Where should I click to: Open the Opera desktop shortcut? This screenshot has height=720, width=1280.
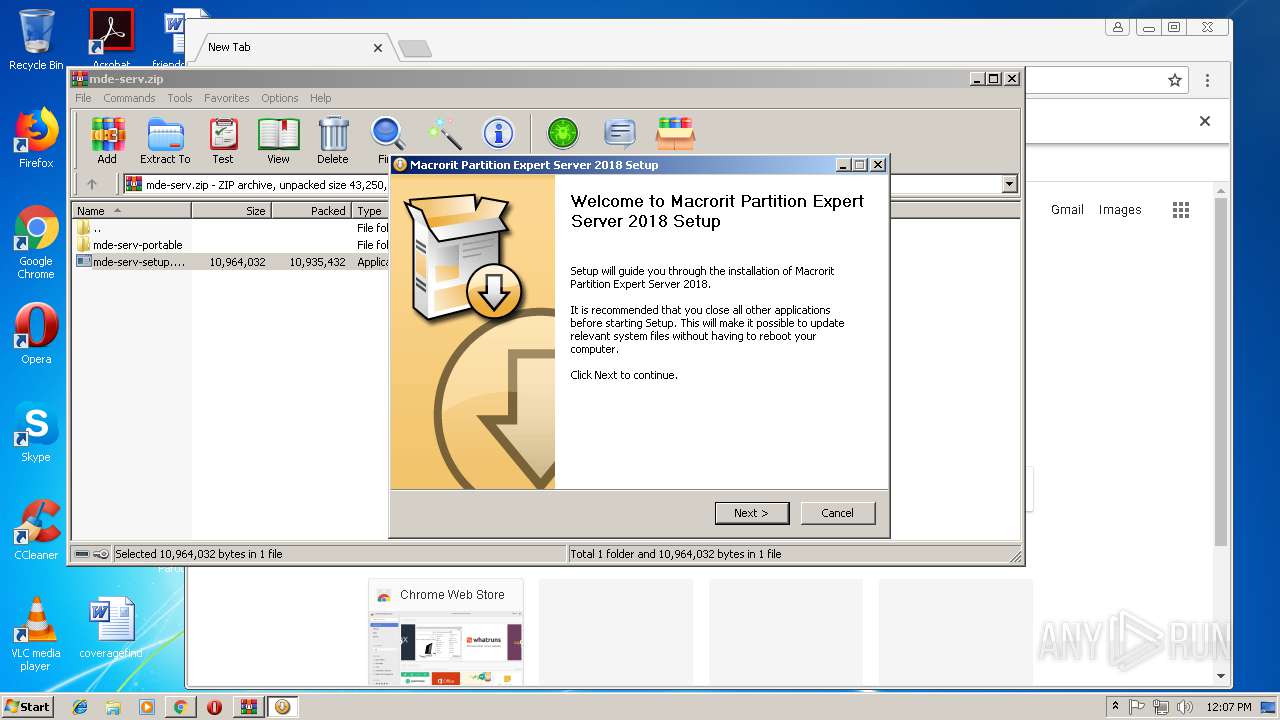[36, 334]
